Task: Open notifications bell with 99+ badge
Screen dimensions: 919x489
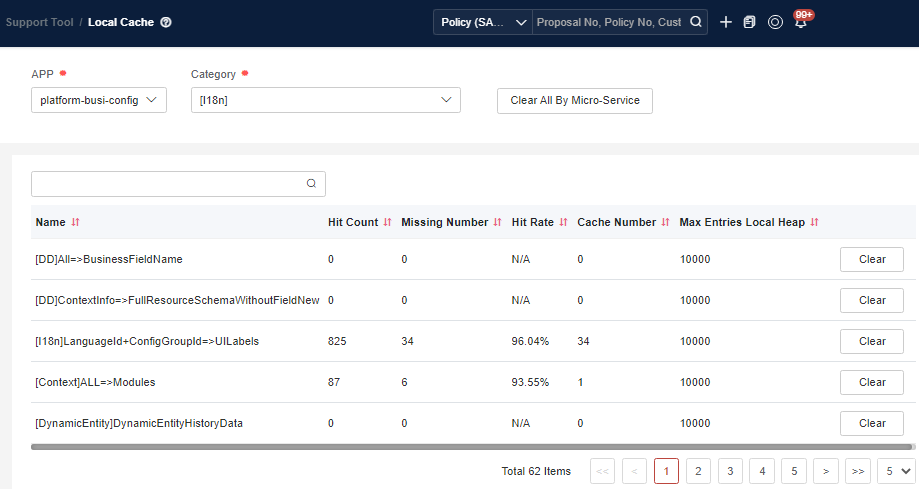Action: point(800,22)
